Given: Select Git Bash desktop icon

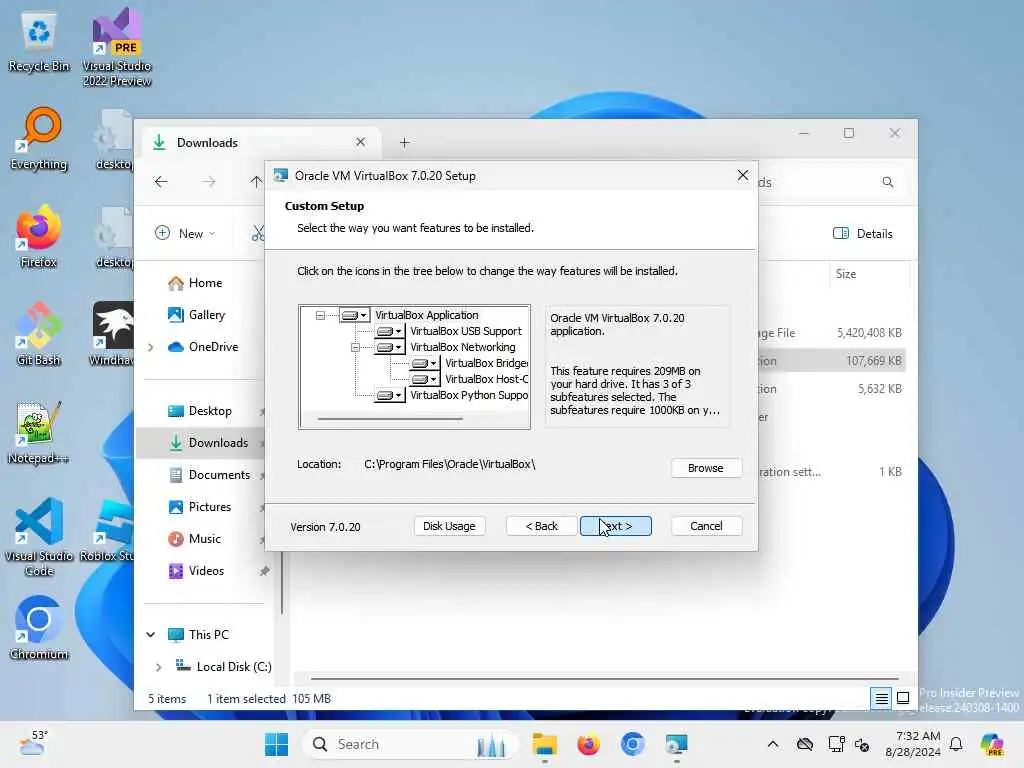Looking at the screenshot, I should point(39,334).
